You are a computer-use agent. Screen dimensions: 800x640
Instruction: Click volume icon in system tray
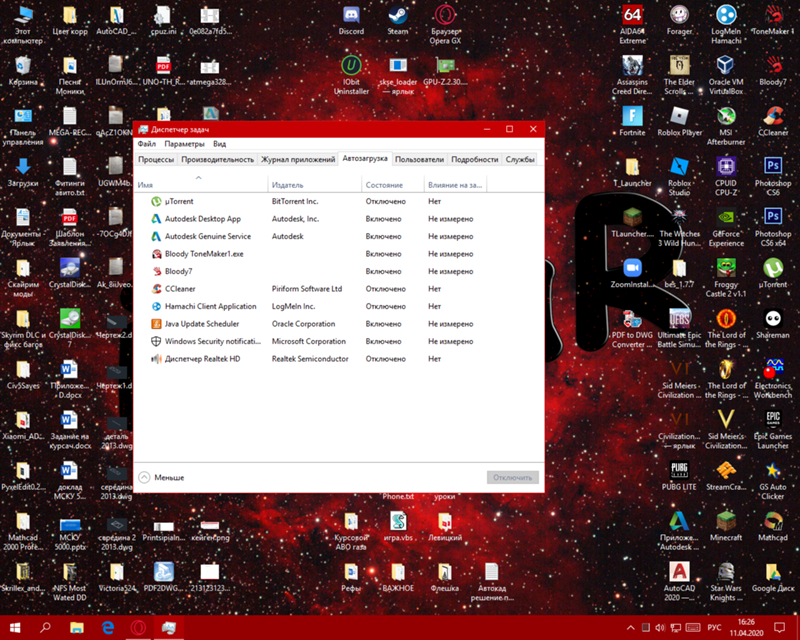(x=660, y=628)
